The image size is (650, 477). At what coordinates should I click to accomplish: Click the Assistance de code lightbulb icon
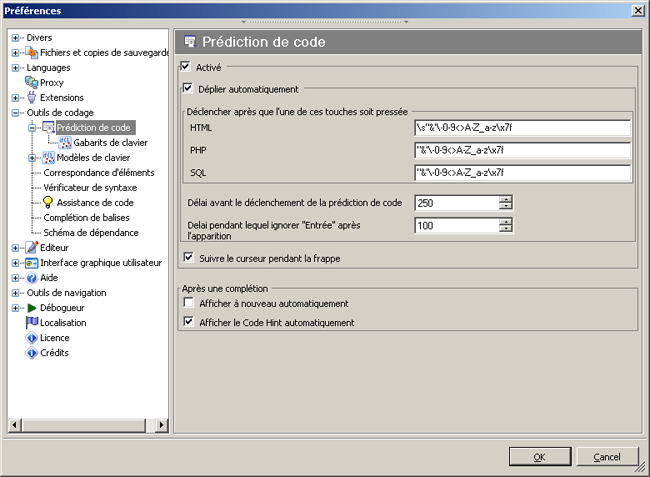pos(48,202)
